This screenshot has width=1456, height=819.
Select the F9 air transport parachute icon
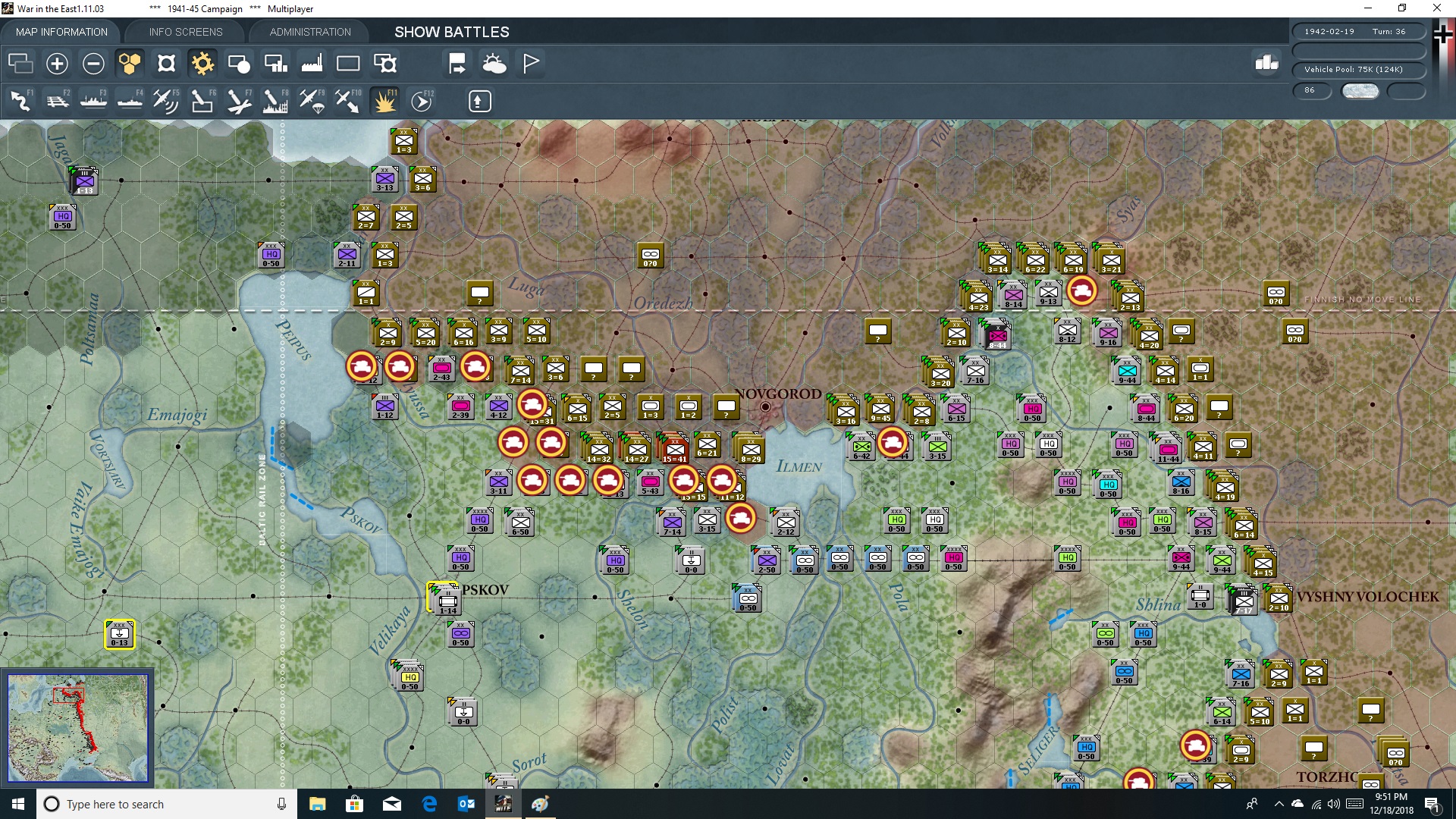tap(312, 101)
